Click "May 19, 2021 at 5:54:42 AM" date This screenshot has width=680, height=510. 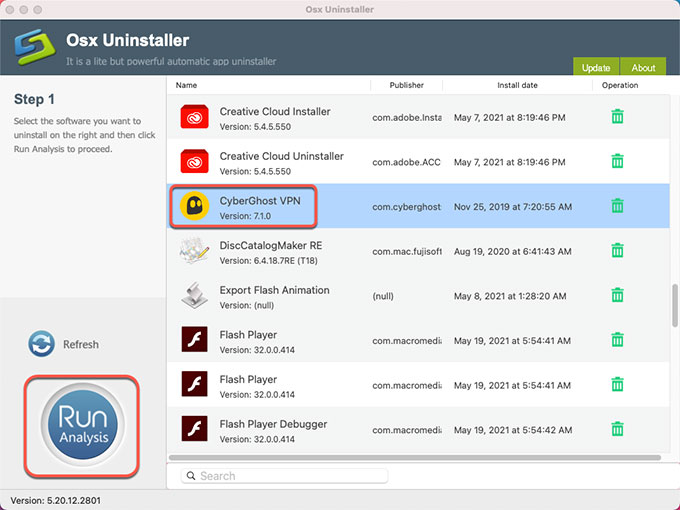513,430
